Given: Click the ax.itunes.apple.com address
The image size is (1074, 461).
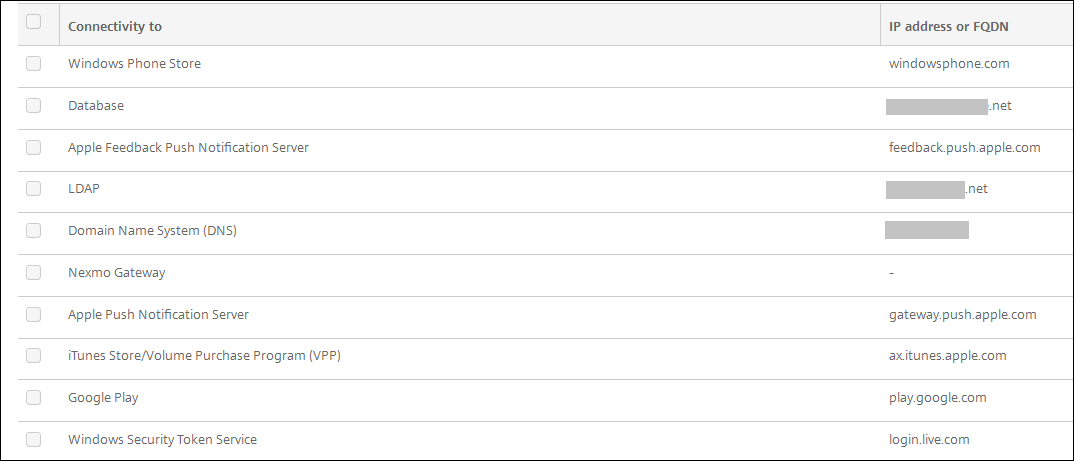Looking at the screenshot, I should 947,356.
